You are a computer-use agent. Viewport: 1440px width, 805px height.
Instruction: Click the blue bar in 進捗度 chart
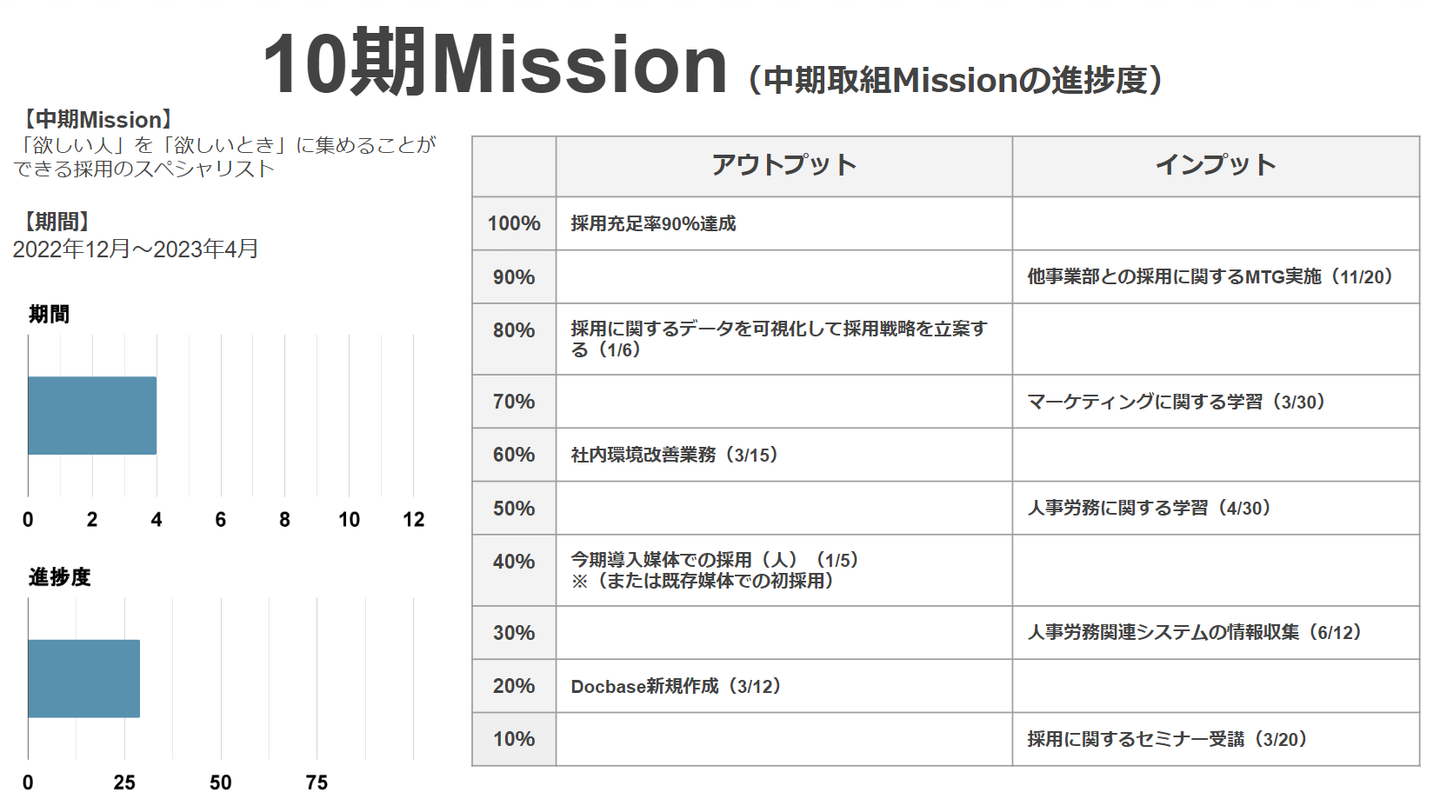point(83,678)
